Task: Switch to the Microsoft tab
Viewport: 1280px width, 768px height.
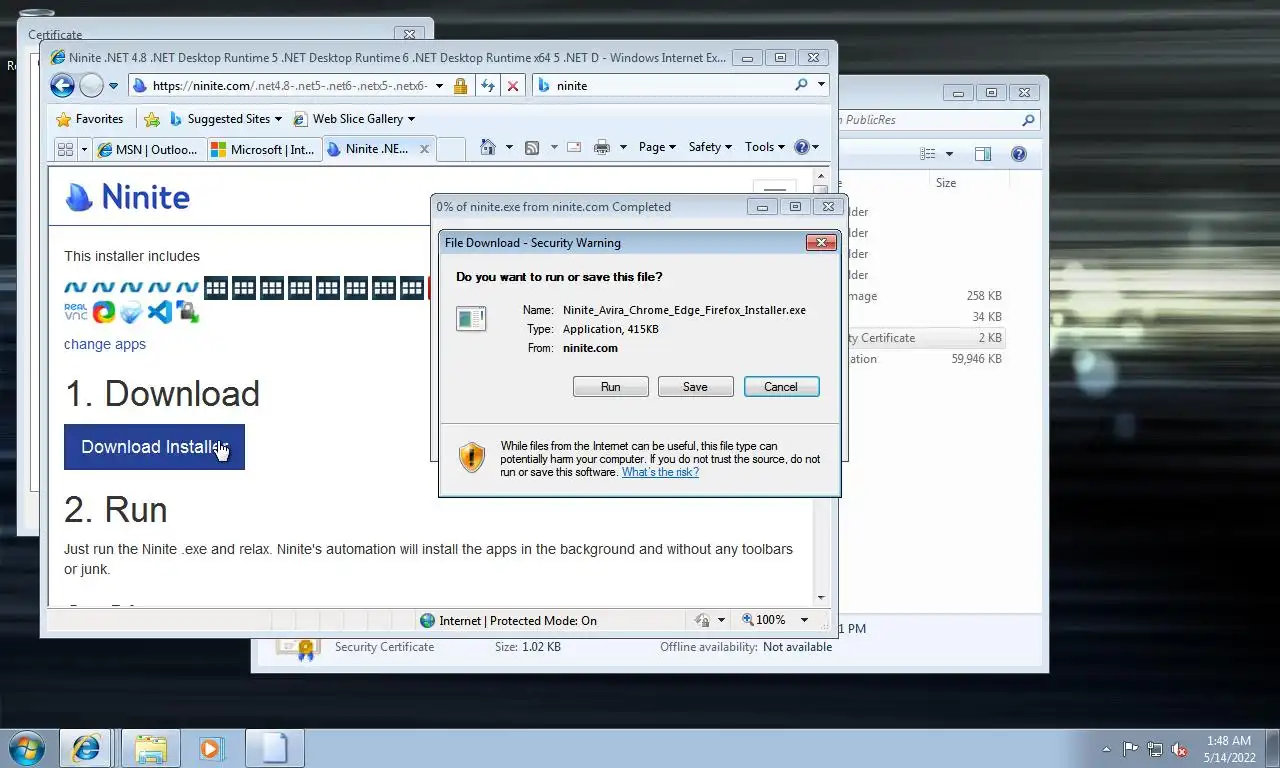Action: tap(264, 149)
